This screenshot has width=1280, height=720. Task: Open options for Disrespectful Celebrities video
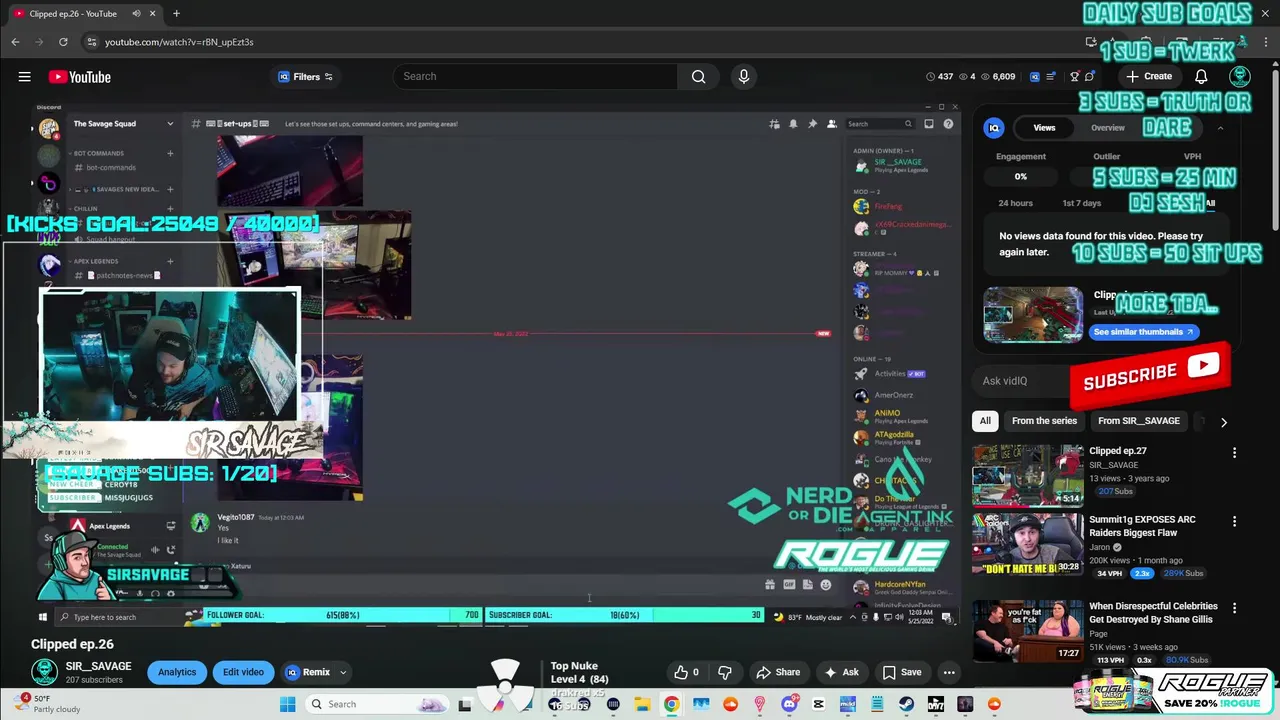click(1234, 607)
